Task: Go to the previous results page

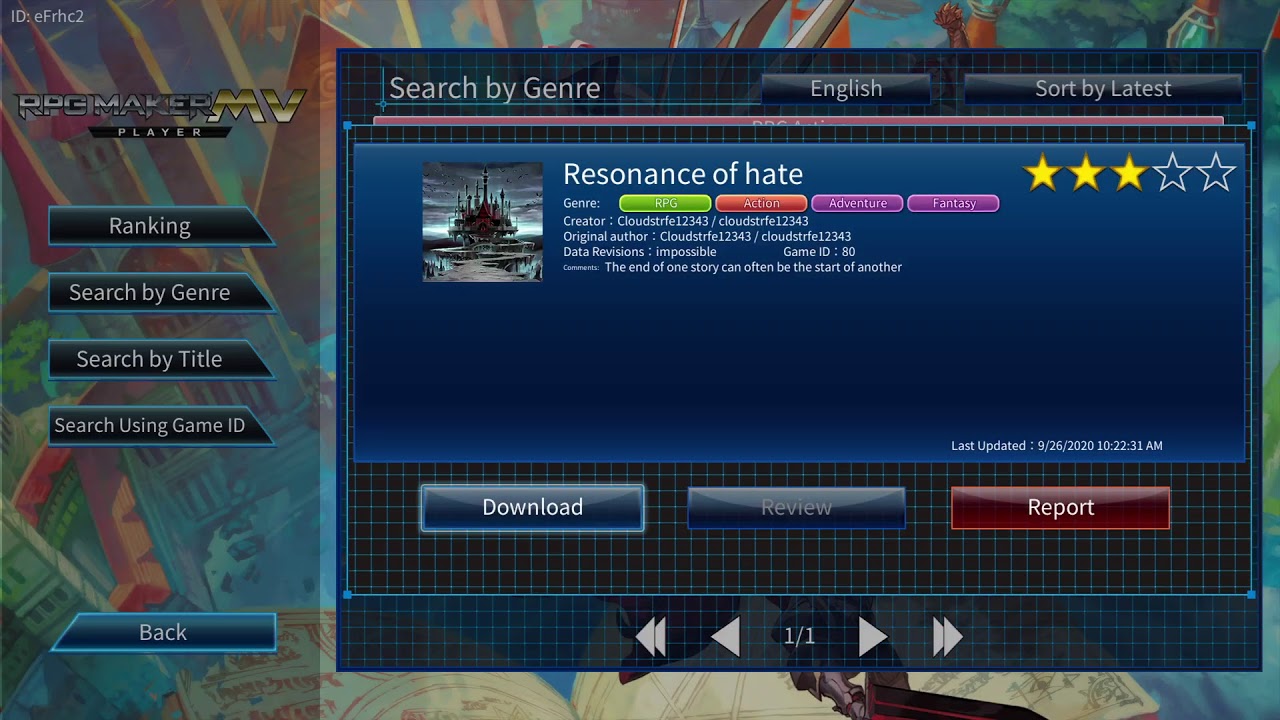Action: 726,636
